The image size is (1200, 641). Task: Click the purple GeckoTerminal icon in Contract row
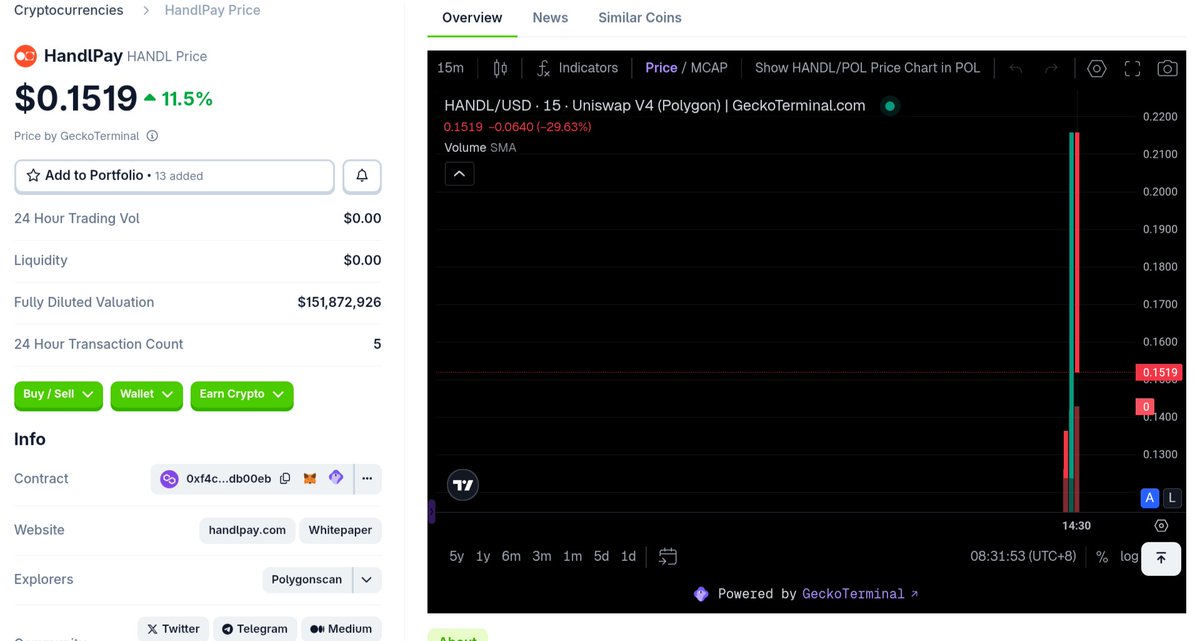click(x=336, y=478)
